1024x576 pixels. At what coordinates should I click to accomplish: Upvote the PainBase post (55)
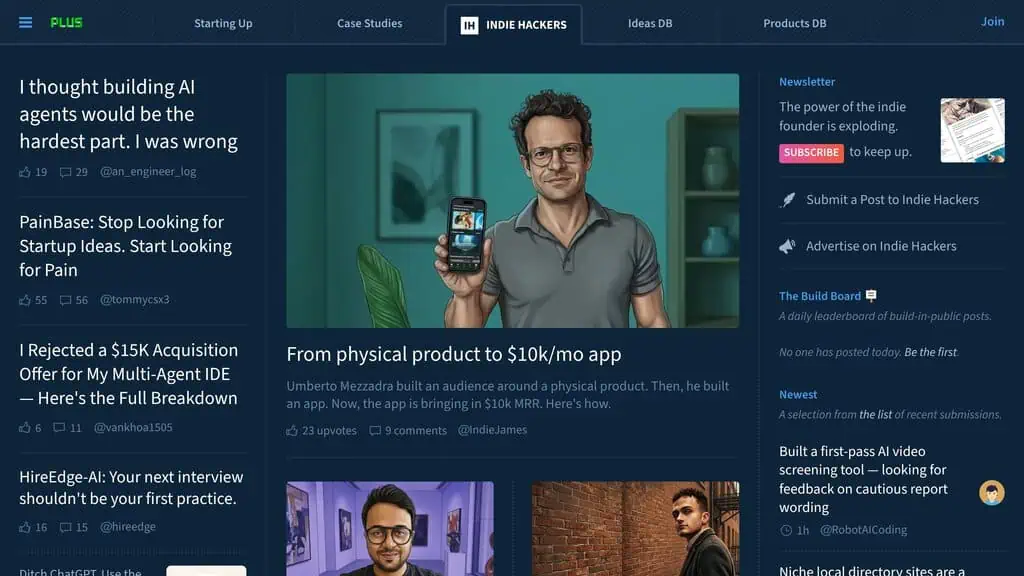[x=25, y=300]
